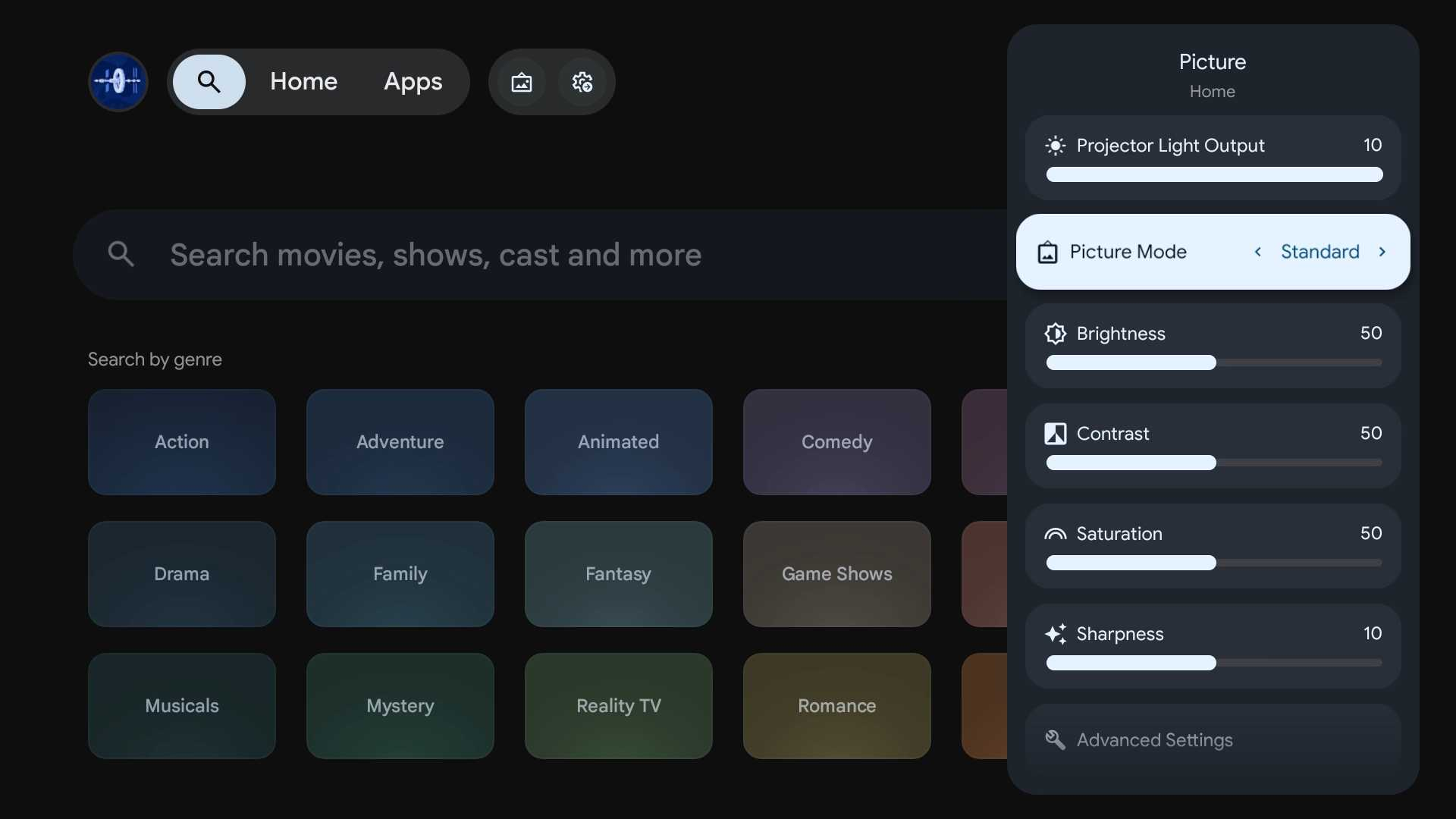Go to the Apps tab

[x=413, y=82]
